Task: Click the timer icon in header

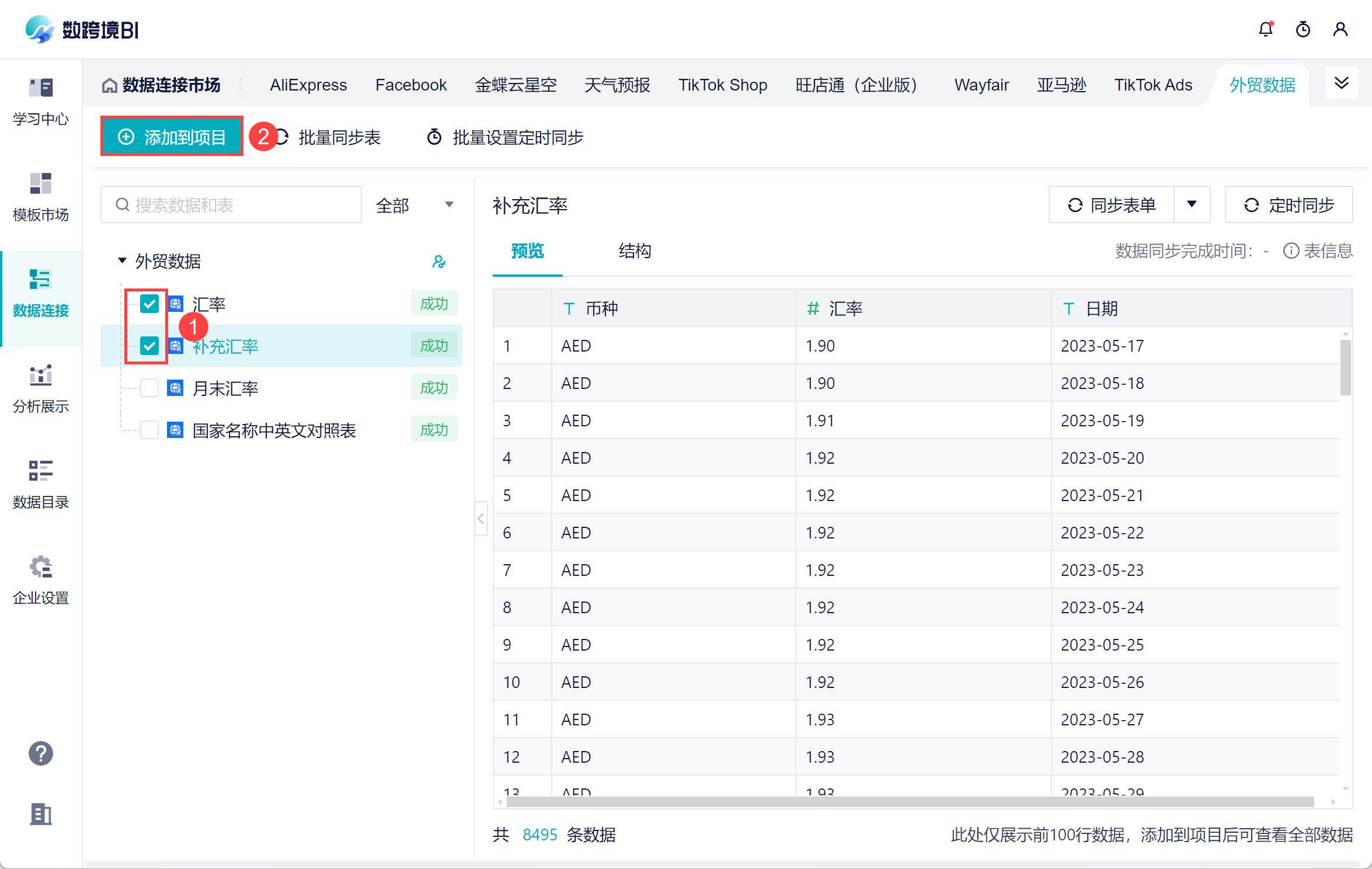Action: point(1303,29)
